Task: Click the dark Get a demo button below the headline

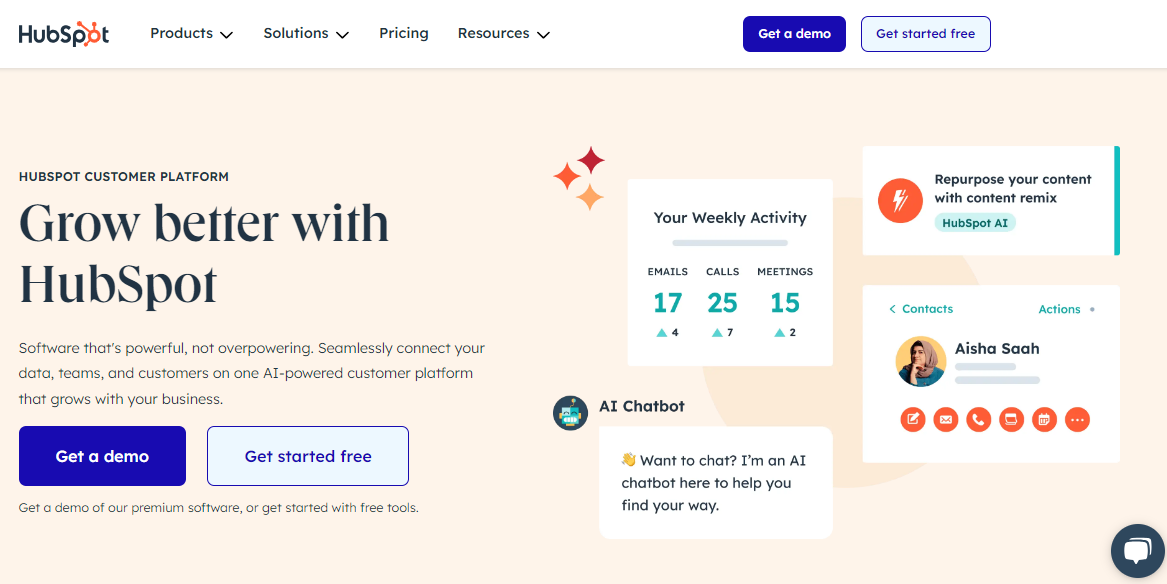Action: tap(101, 456)
